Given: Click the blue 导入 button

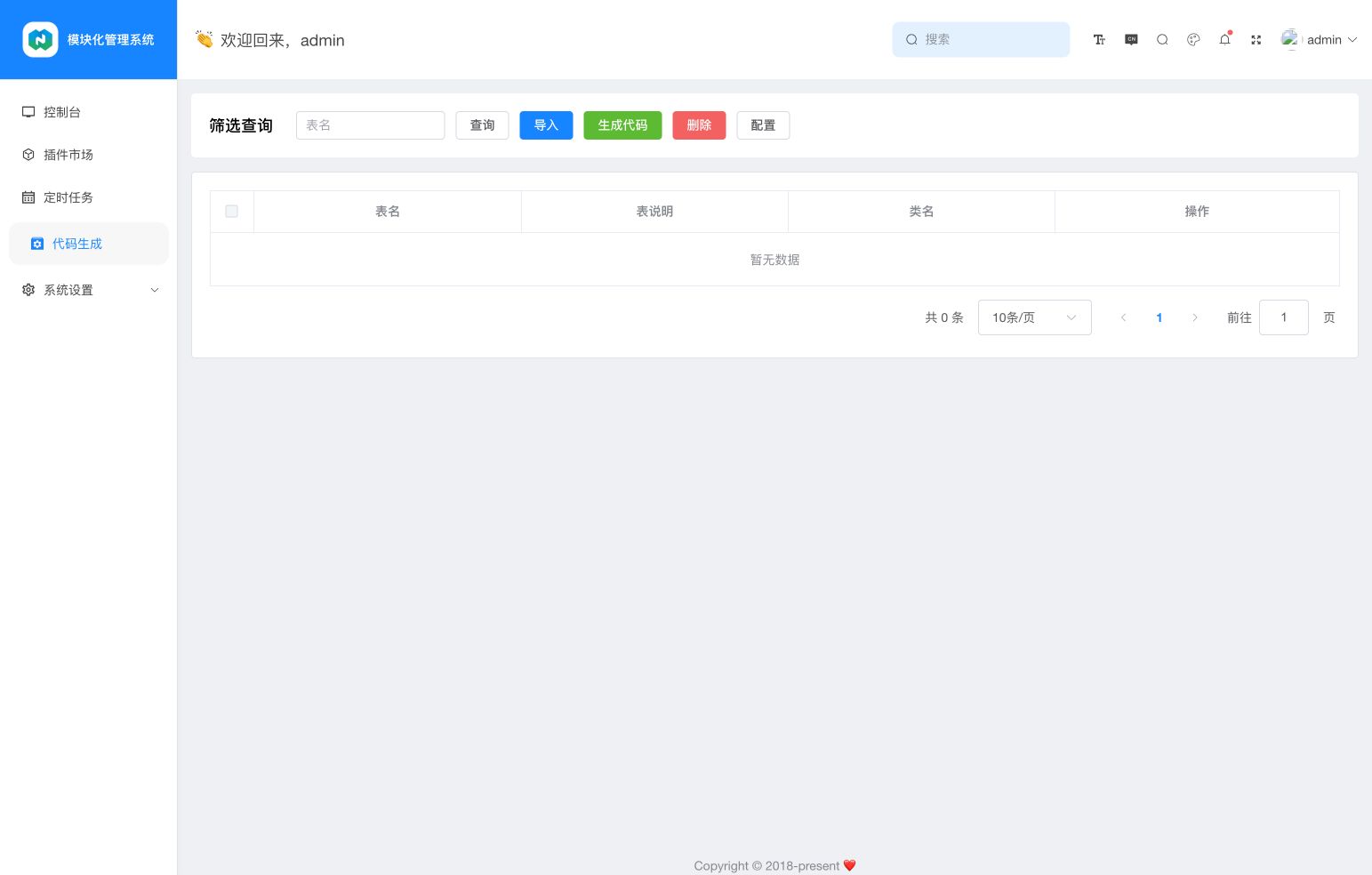Looking at the screenshot, I should click(546, 125).
